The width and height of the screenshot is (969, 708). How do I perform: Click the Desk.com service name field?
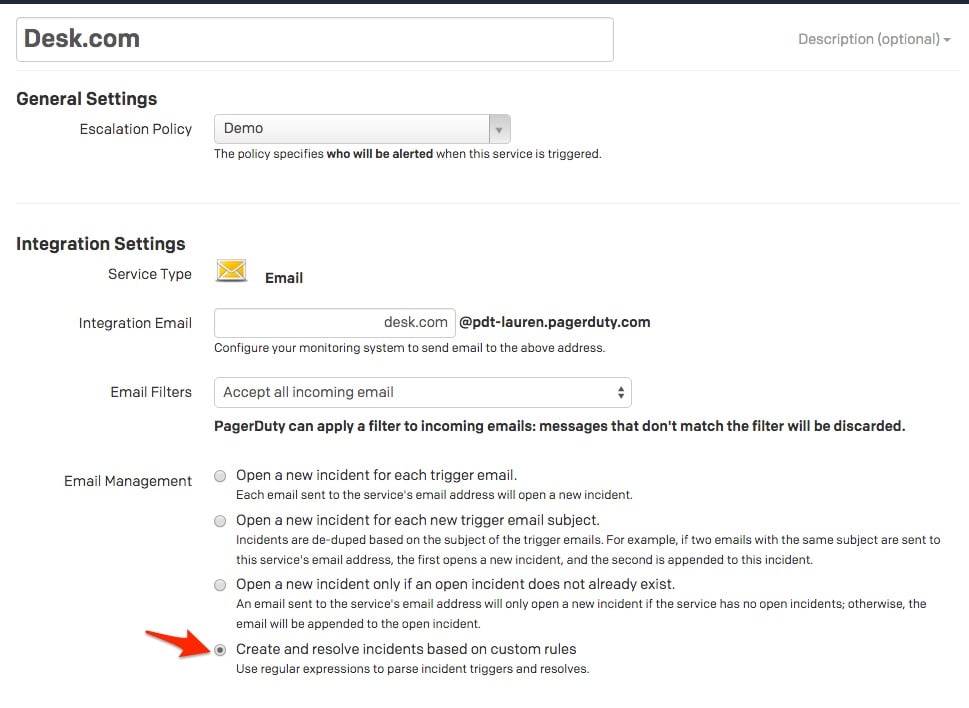314,39
